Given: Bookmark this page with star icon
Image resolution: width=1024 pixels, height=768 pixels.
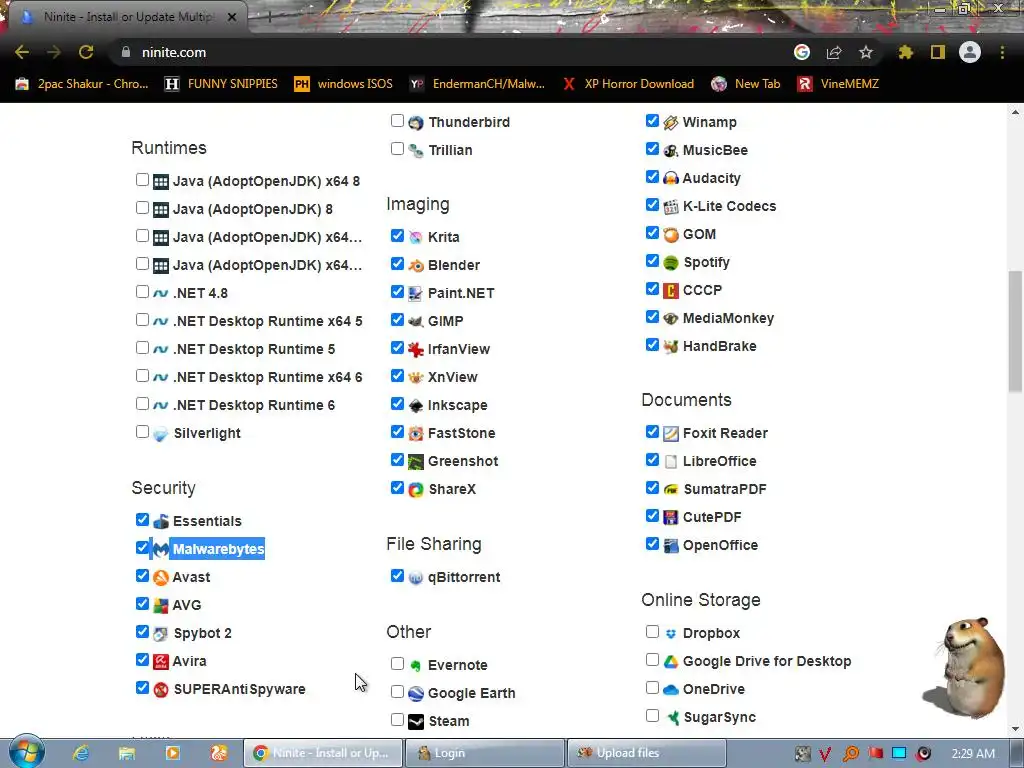Looking at the screenshot, I should [865, 52].
